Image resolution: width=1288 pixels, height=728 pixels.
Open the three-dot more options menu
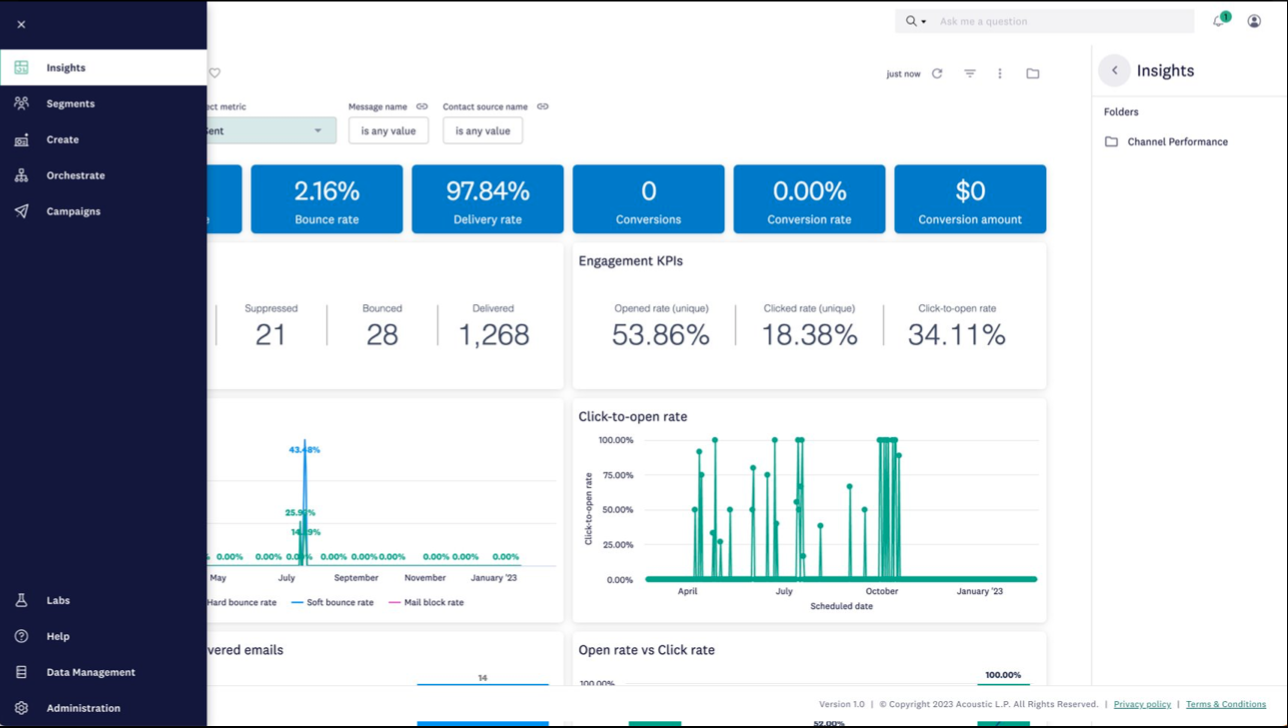coord(1000,73)
